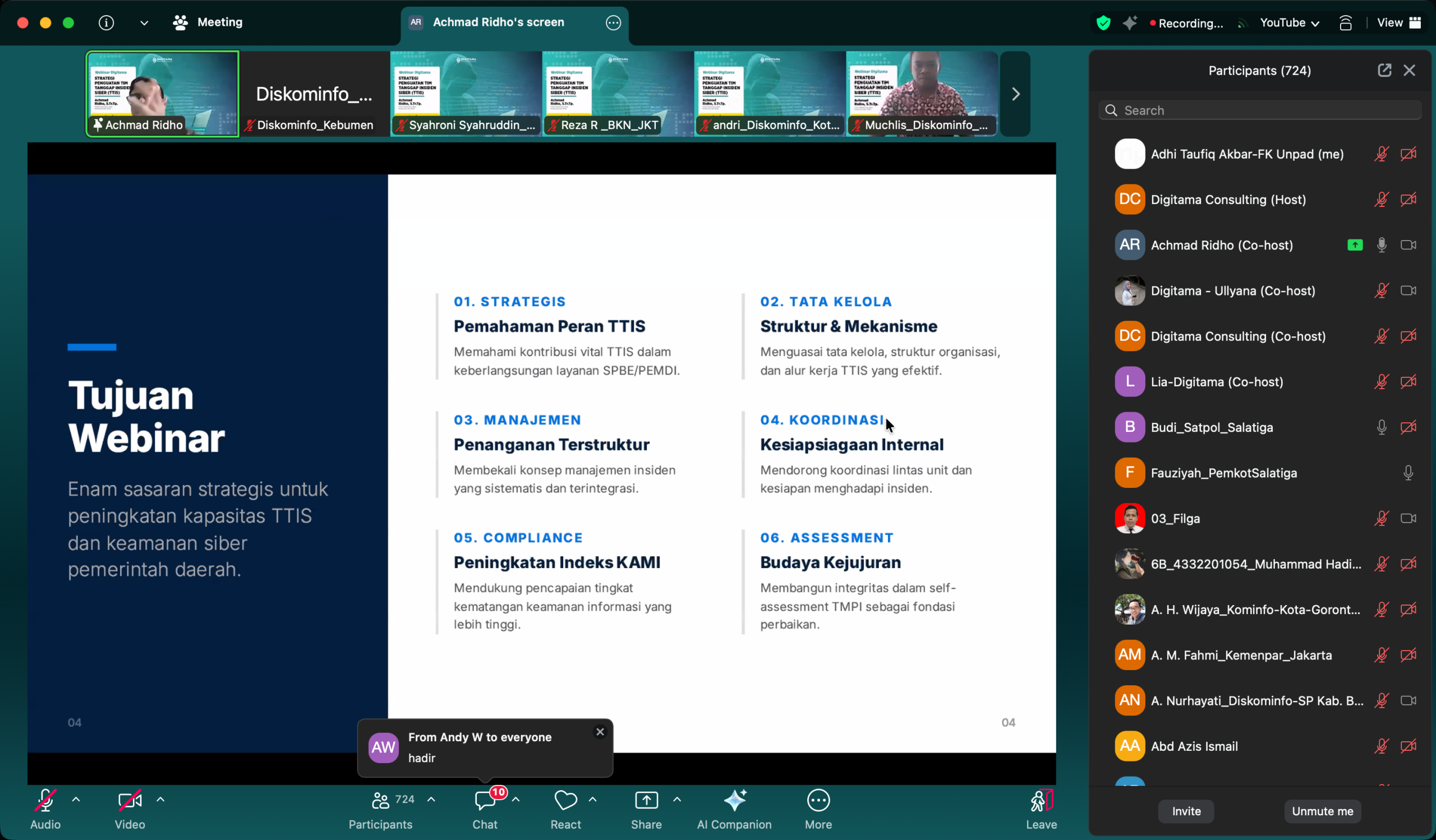Click the Invite button
1436x840 pixels.
pyautogui.click(x=1186, y=811)
